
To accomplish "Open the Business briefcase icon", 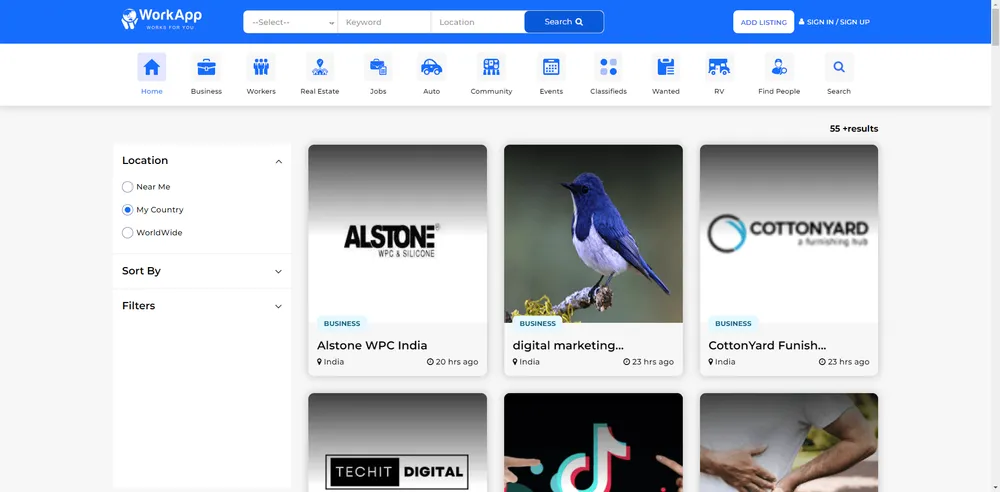I will coord(206,67).
